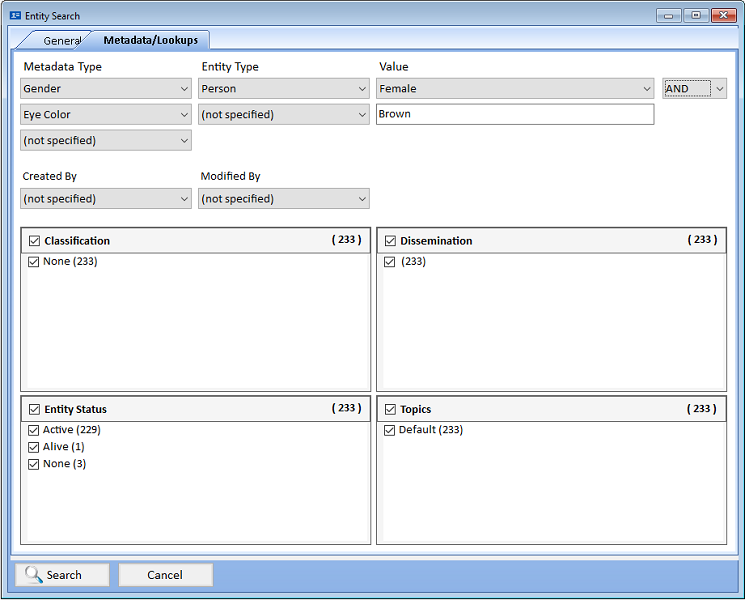Open the Created By dropdown
The width and height of the screenshot is (745, 600).
[106, 199]
